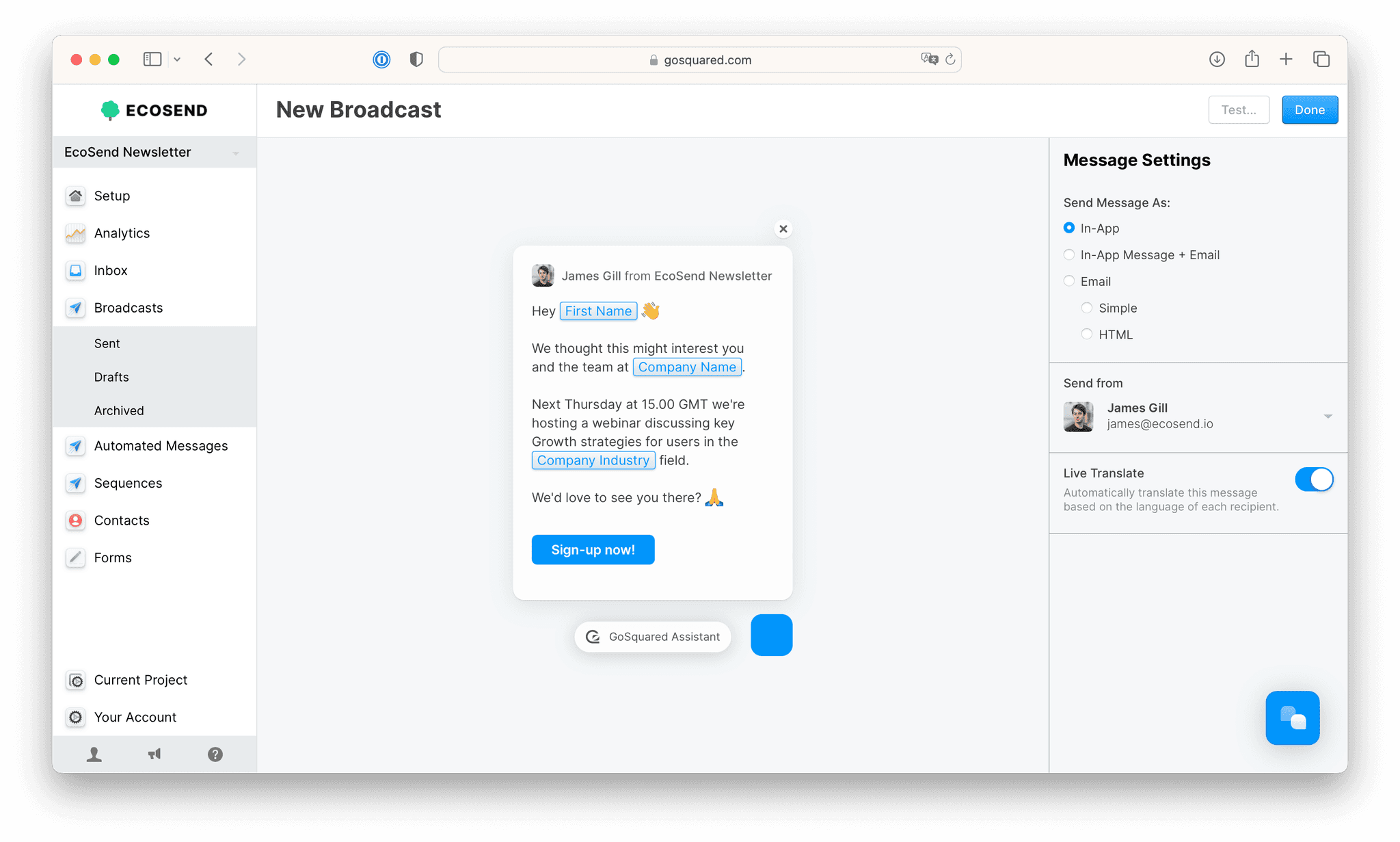The image size is (1400, 842).
Task: Click the Done button
Action: [1310, 110]
